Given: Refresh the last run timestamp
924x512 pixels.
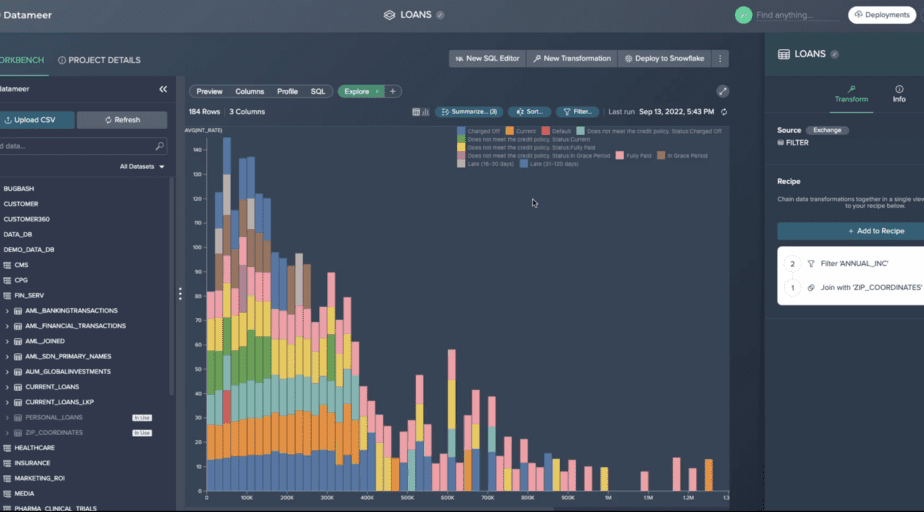Looking at the screenshot, I should click(724, 112).
